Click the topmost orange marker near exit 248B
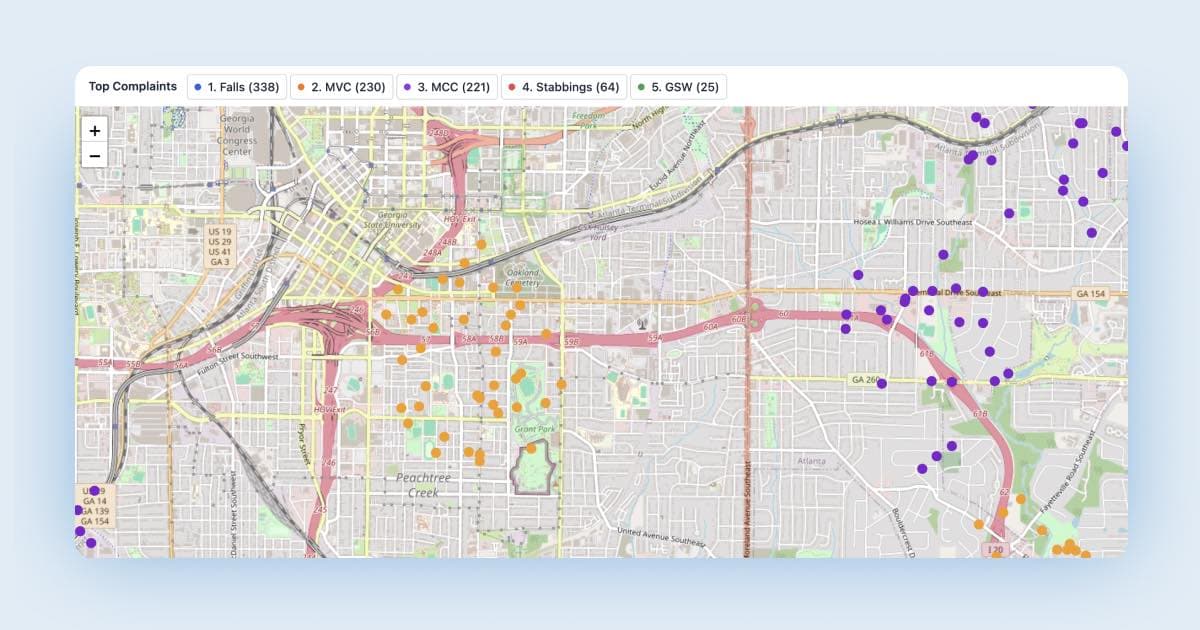This screenshot has width=1200, height=630. coord(481,244)
